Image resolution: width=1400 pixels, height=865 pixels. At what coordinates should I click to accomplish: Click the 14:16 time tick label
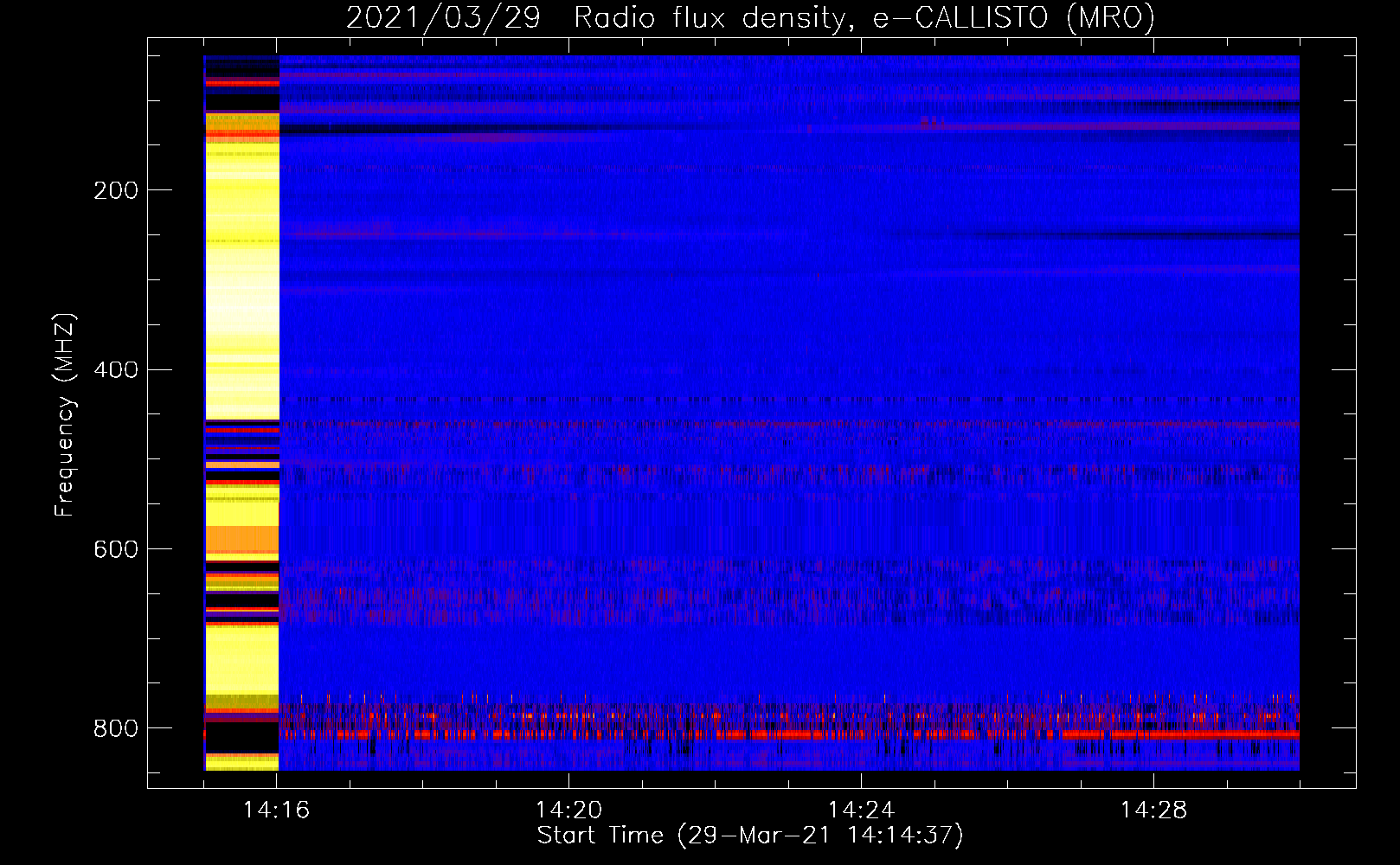pyautogui.click(x=276, y=811)
